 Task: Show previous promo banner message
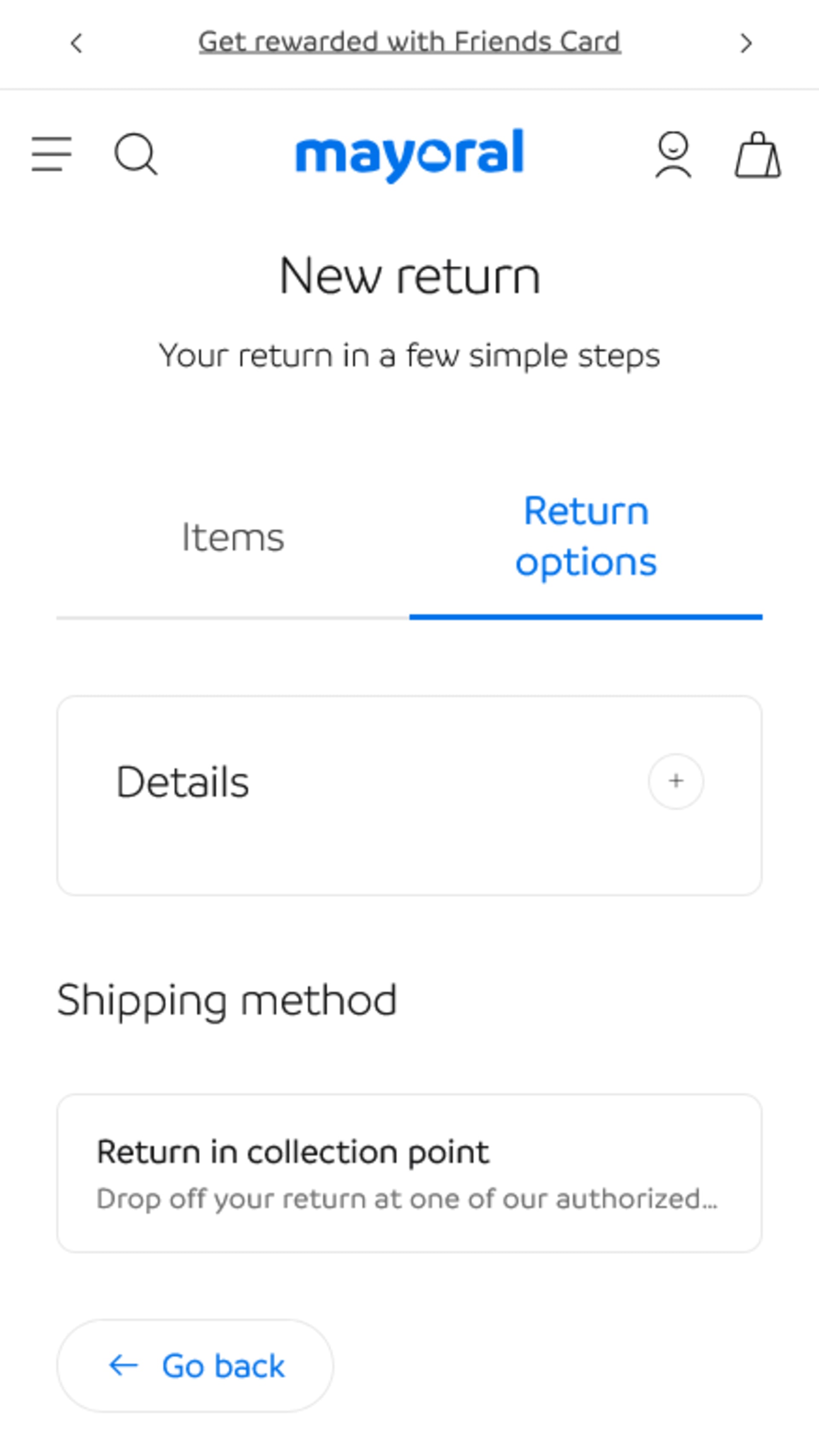coord(76,43)
